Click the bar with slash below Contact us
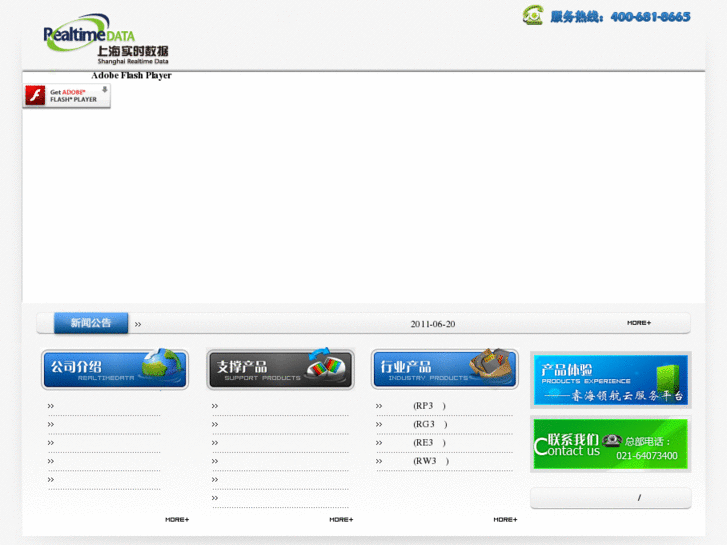 611,498
